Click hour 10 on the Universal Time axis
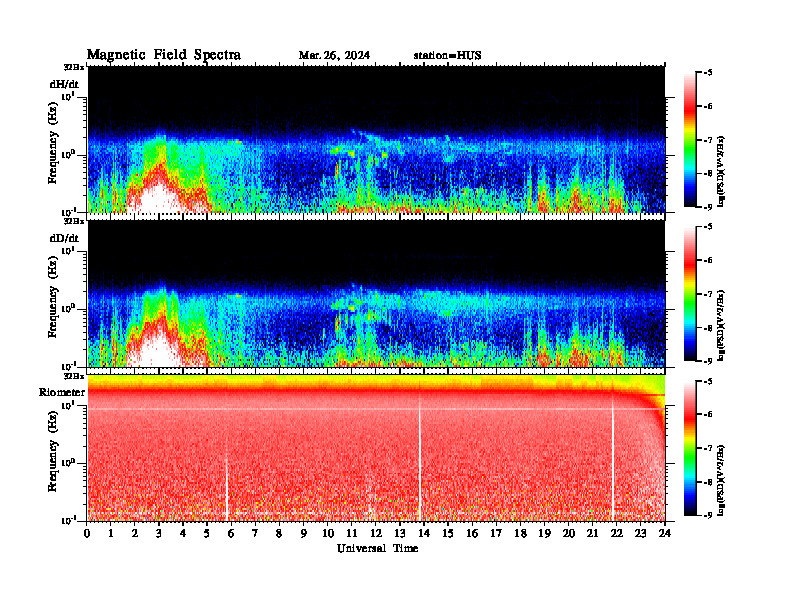The height and width of the screenshot is (612, 792). click(328, 533)
